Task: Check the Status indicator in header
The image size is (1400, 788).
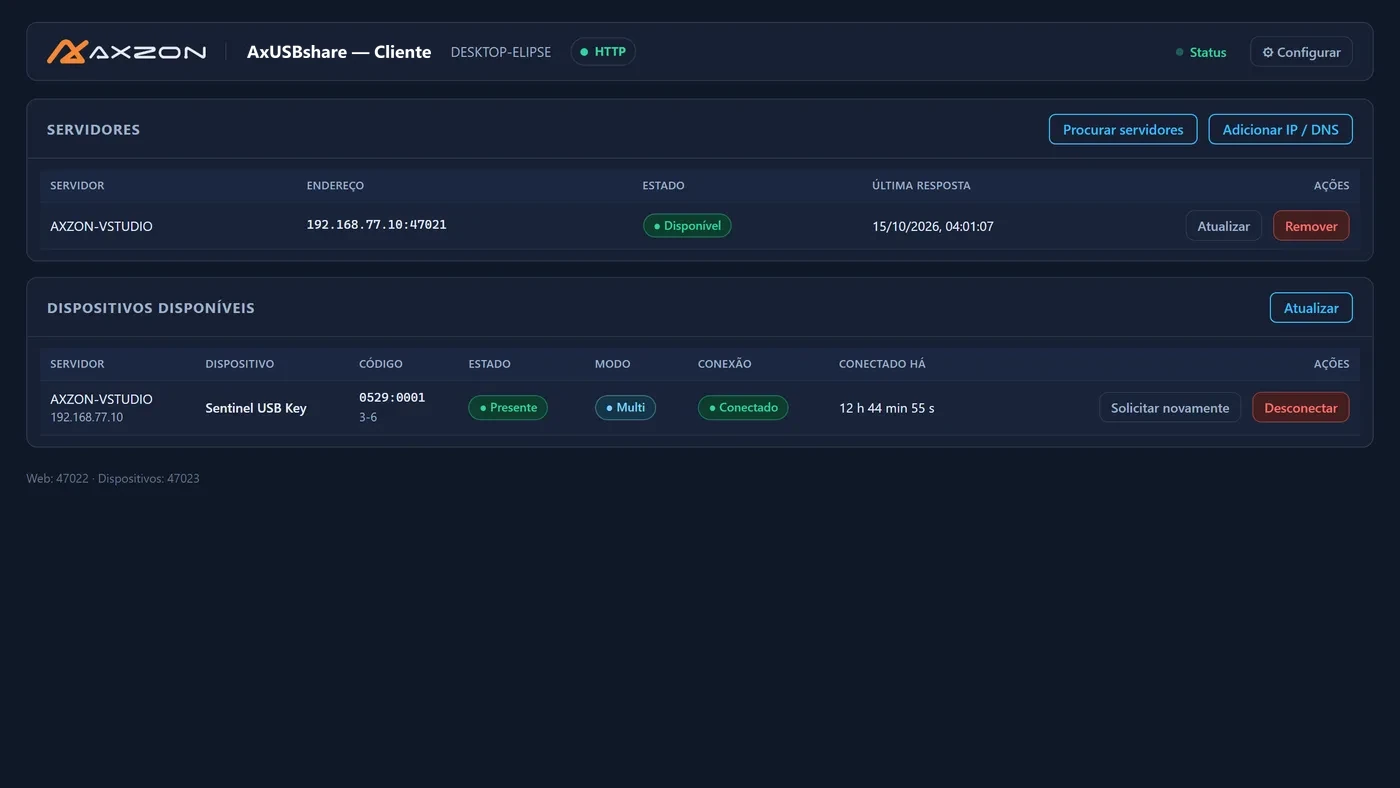Action: (x=1201, y=52)
